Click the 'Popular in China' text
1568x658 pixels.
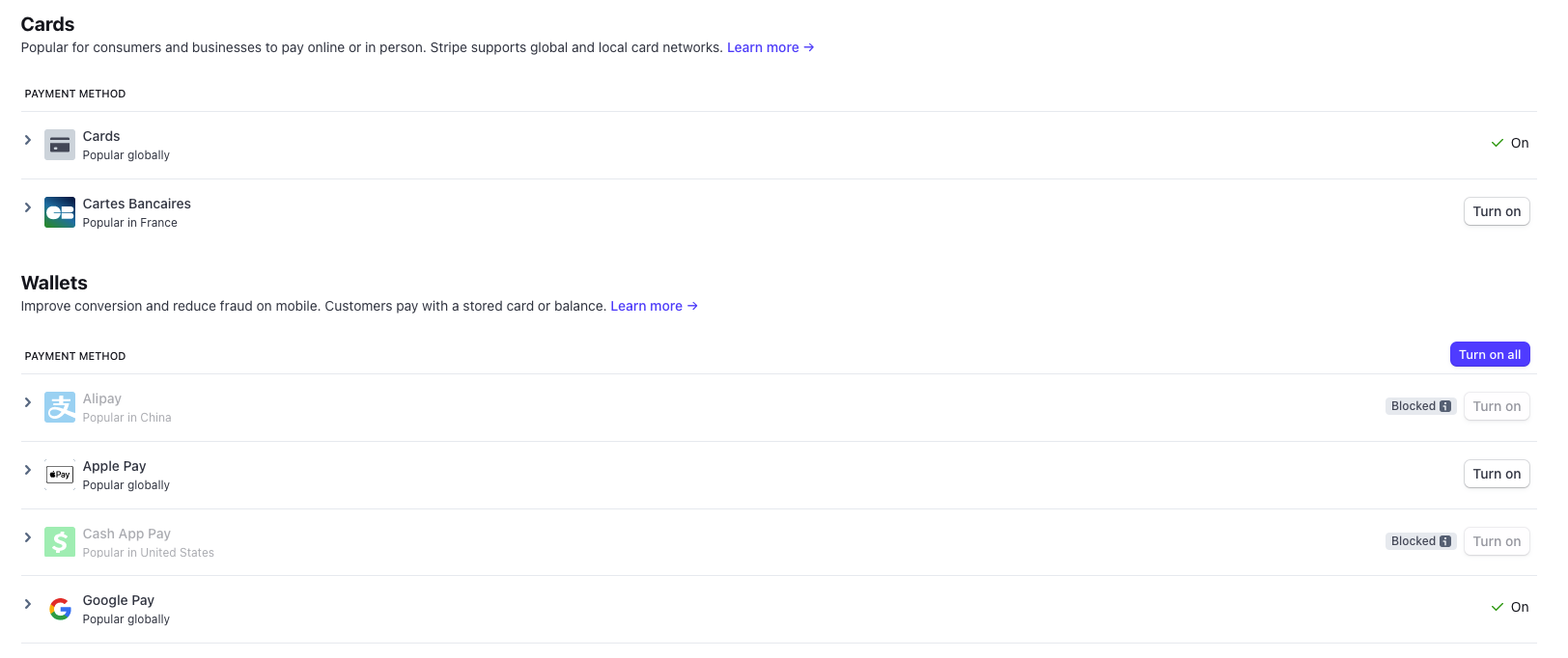click(127, 418)
